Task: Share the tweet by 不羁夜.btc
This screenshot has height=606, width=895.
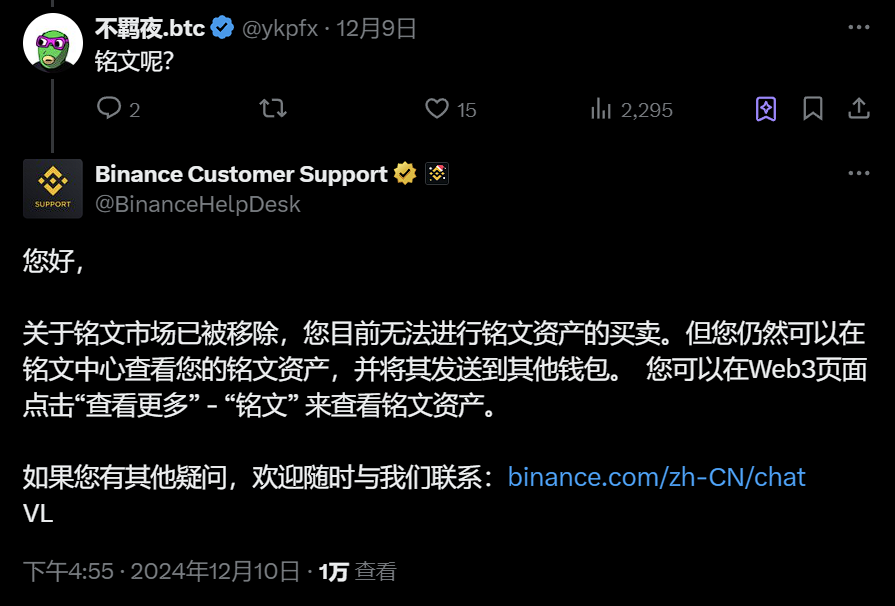Action: [859, 108]
